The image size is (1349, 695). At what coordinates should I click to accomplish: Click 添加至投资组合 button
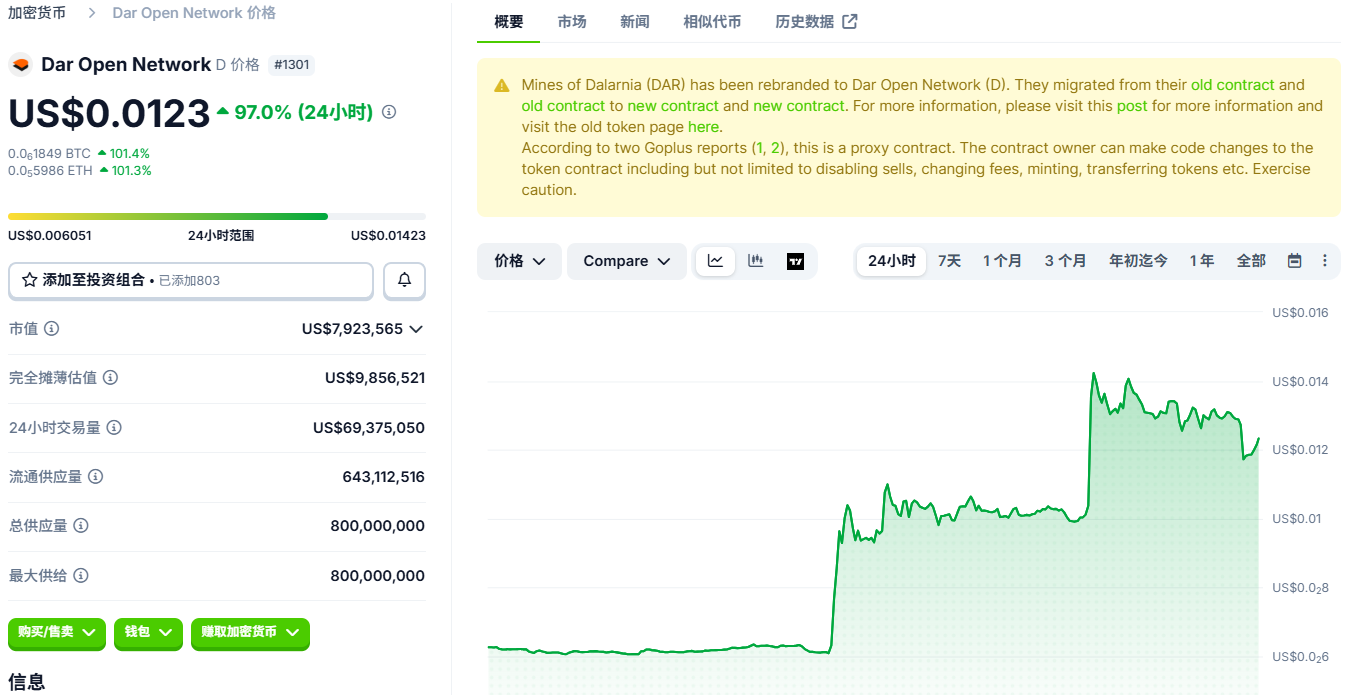190,281
